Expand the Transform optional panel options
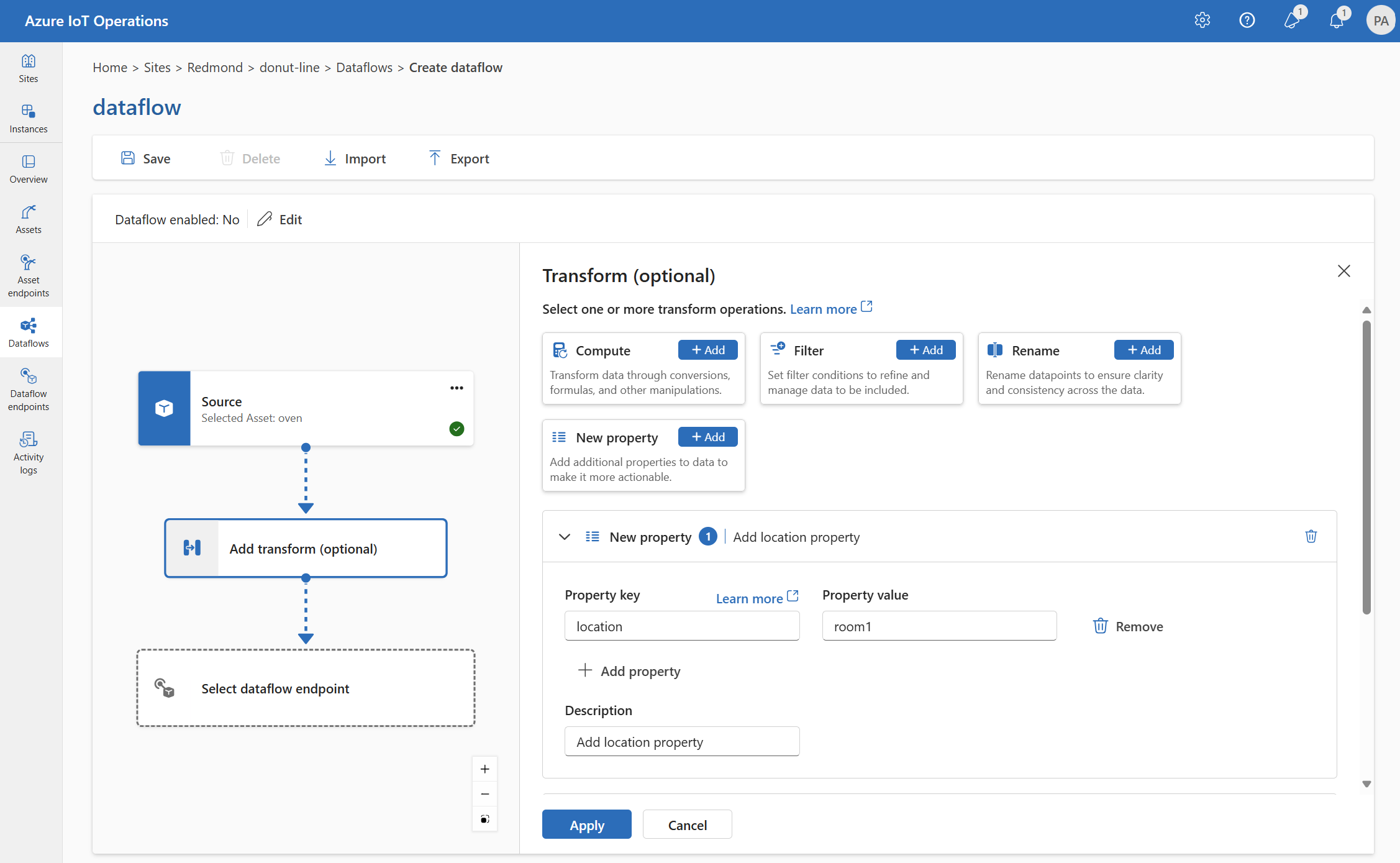1400x863 pixels. coord(564,536)
